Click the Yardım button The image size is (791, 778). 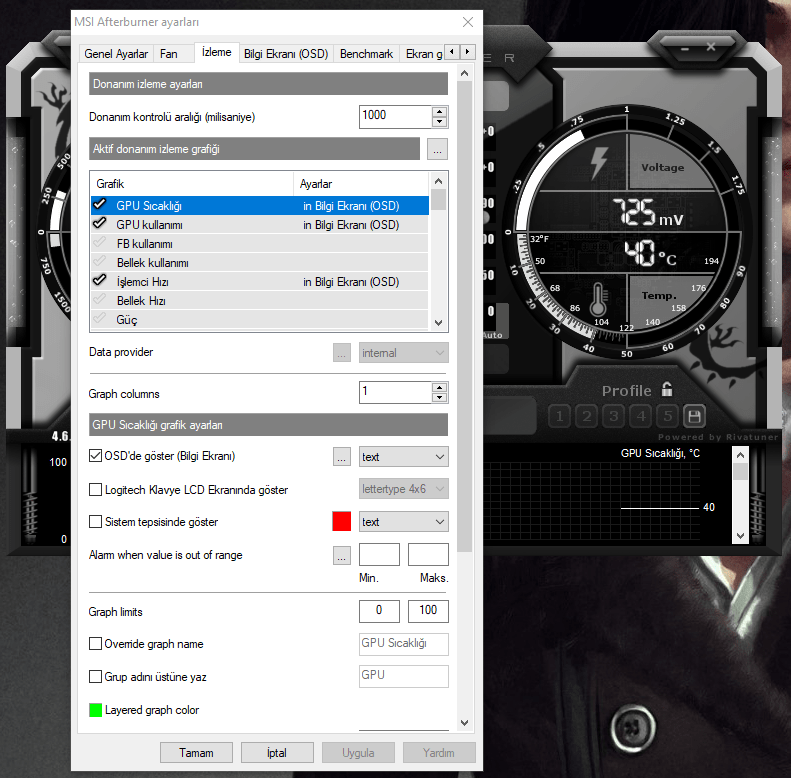[439, 753]
